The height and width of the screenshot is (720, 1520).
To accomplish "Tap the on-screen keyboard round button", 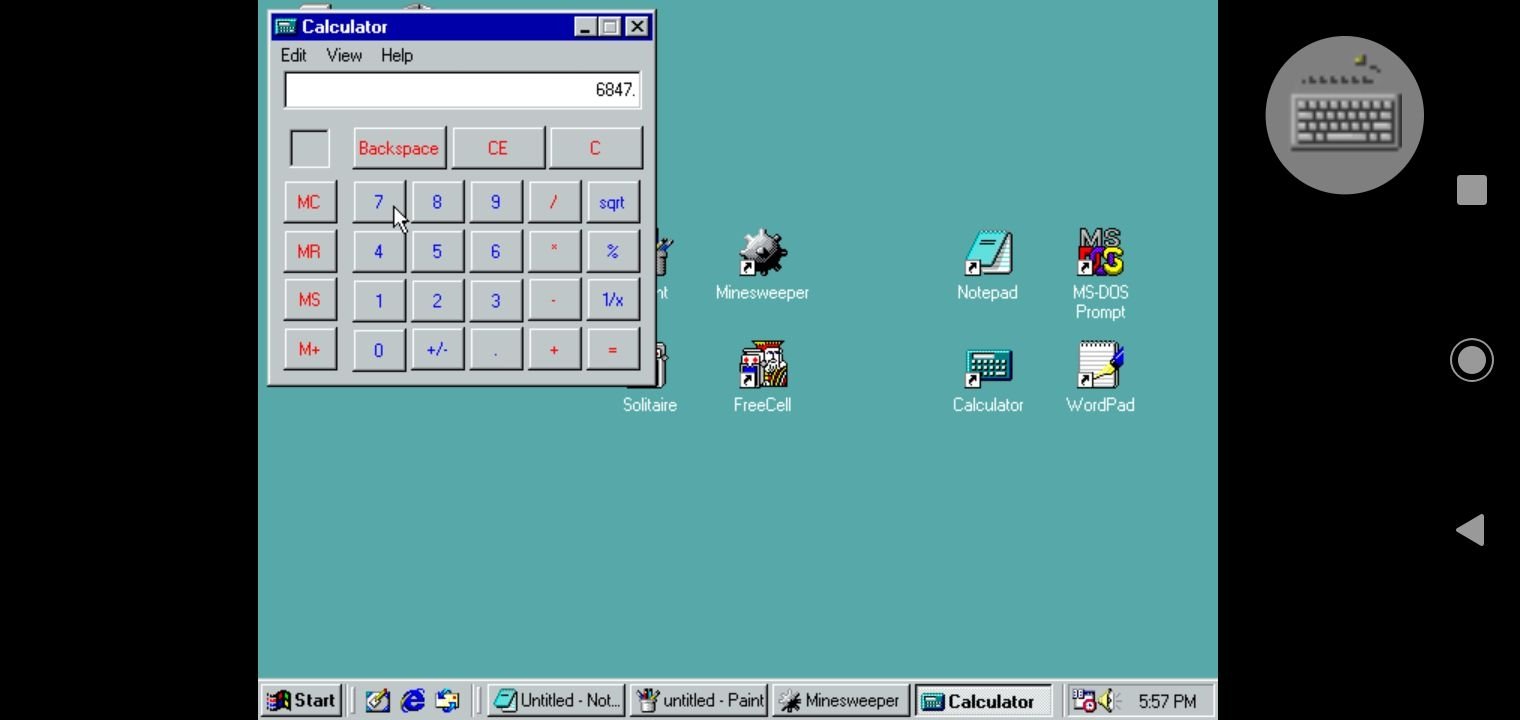I will coord(1344,115).
